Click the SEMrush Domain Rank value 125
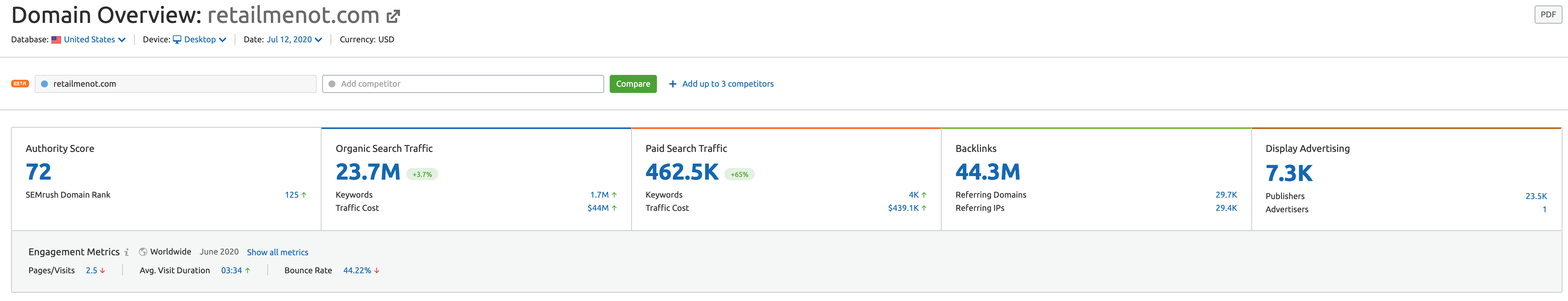This screenshot has height=301, width=1568. pyautogui.click(x=292, y=195)
